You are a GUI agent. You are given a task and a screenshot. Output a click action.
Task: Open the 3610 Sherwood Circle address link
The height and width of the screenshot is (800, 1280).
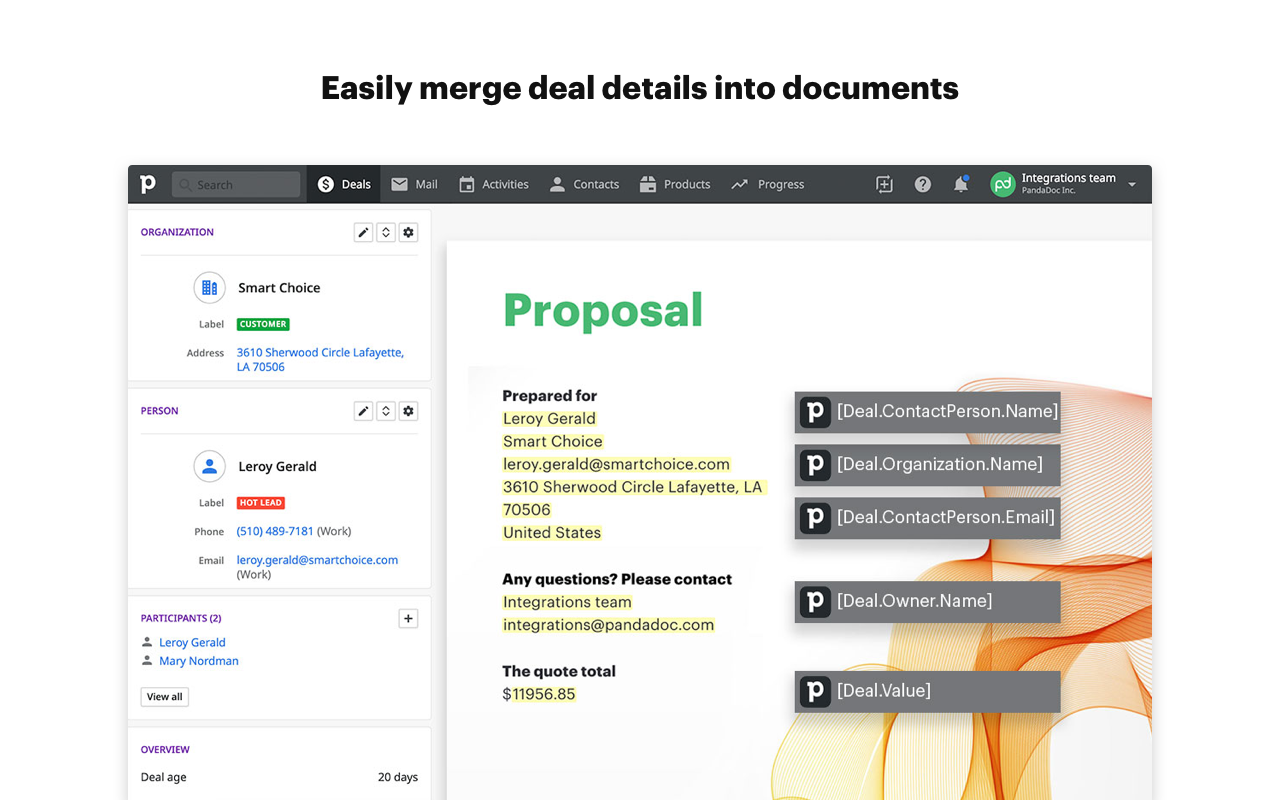click(x=320, y=359)
